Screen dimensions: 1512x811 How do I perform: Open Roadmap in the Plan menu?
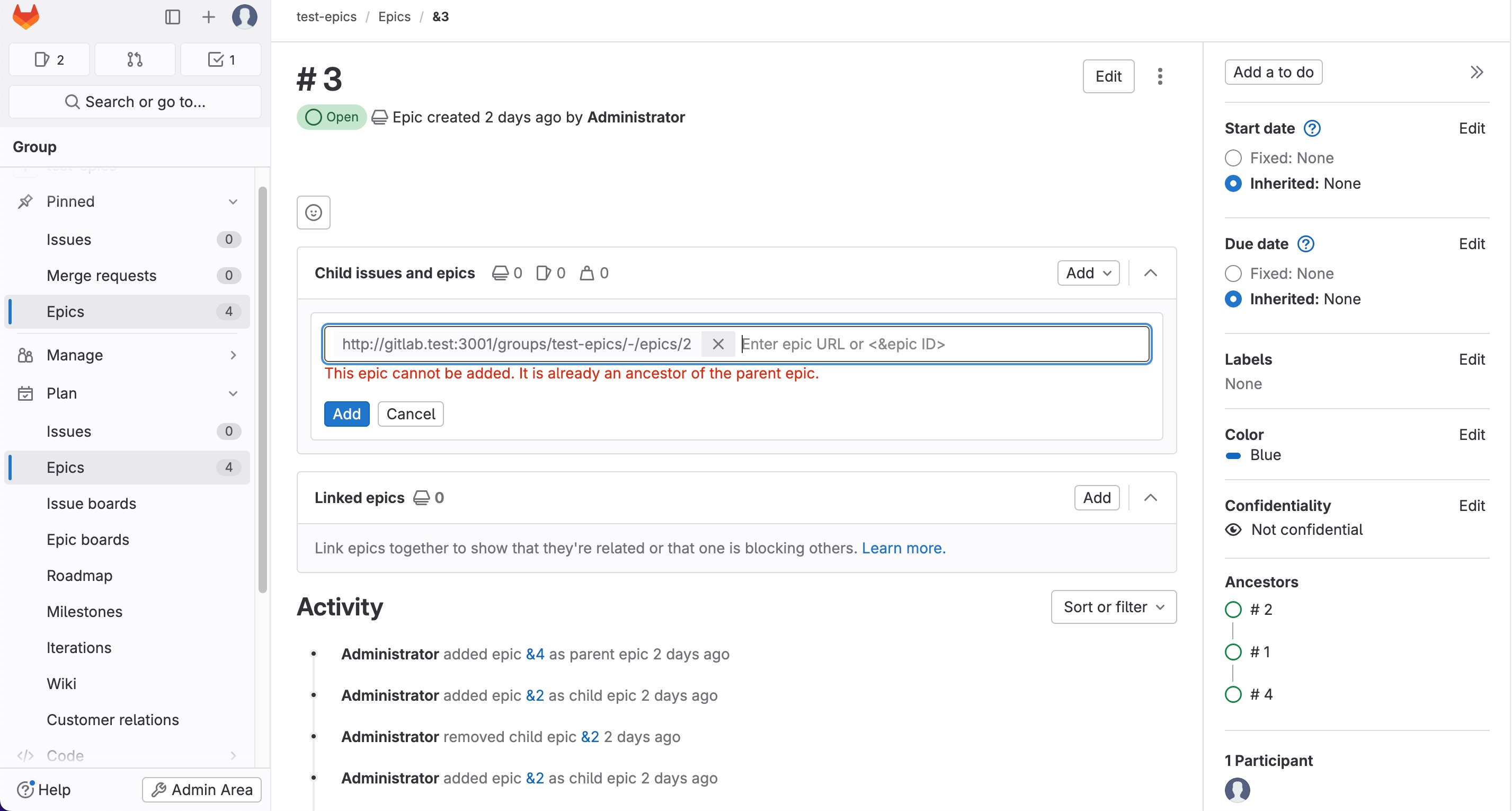point(79,576)
